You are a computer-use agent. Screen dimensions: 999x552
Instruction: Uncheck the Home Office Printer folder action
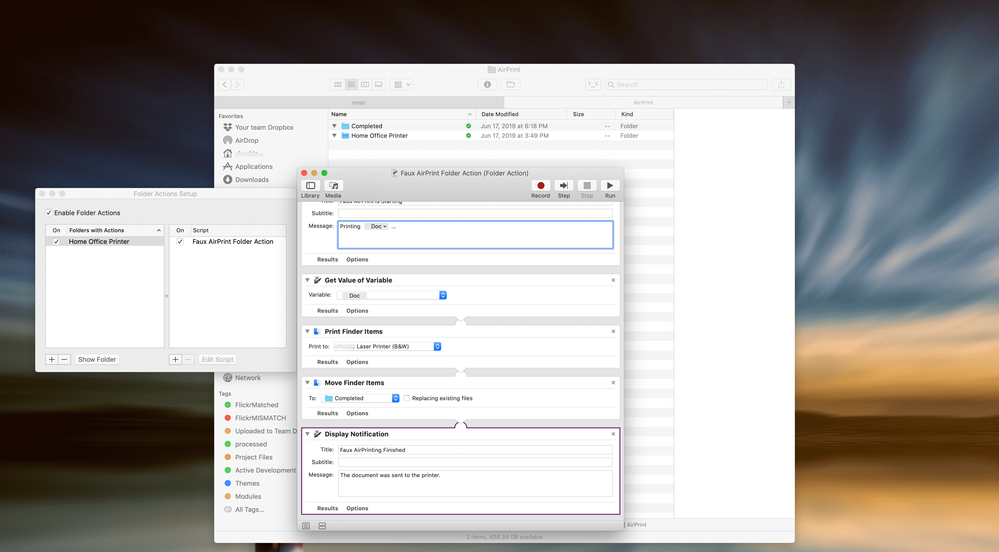[x=56, y=241]
